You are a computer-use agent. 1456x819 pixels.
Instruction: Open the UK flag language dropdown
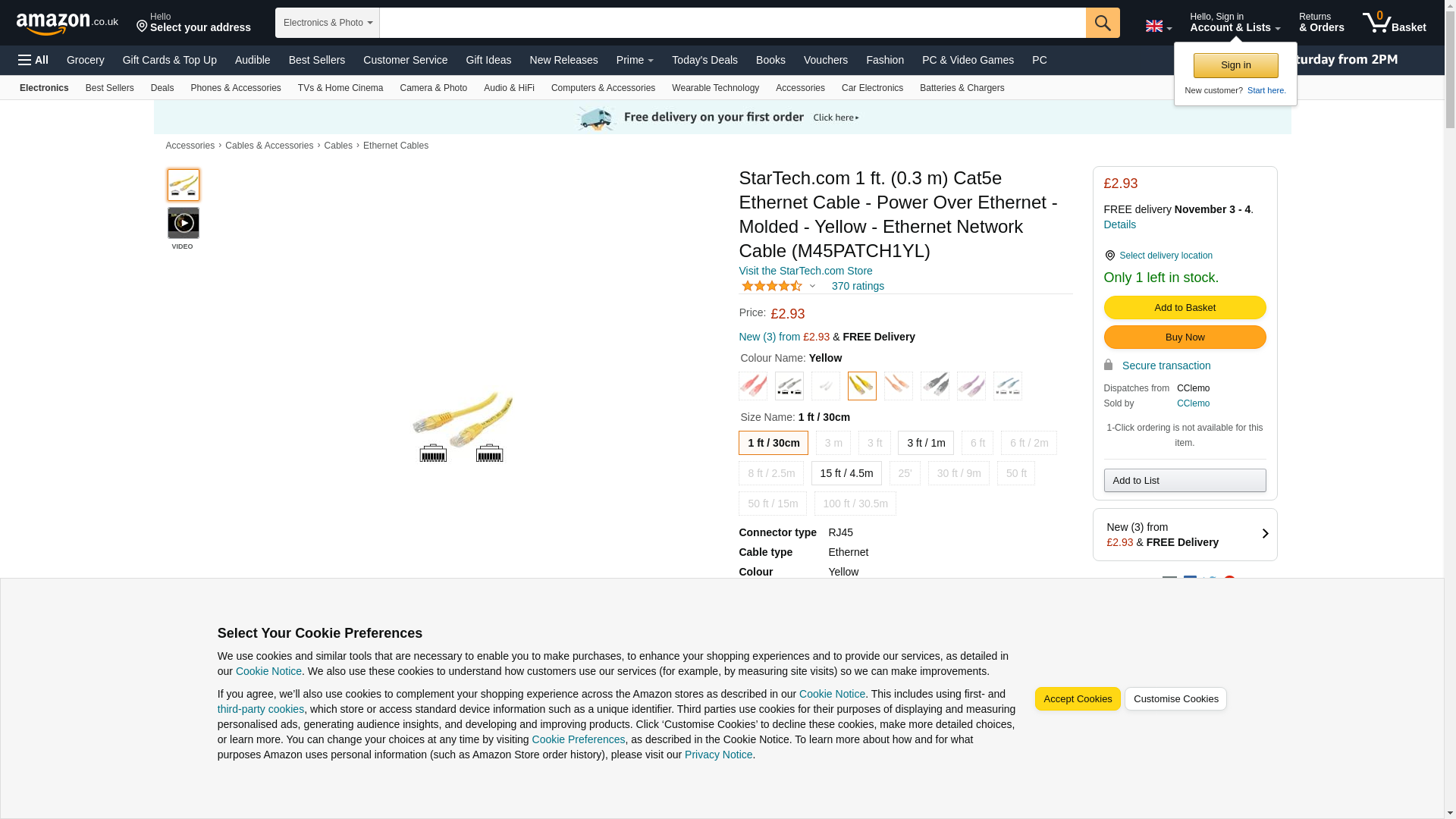[1158, 27]
